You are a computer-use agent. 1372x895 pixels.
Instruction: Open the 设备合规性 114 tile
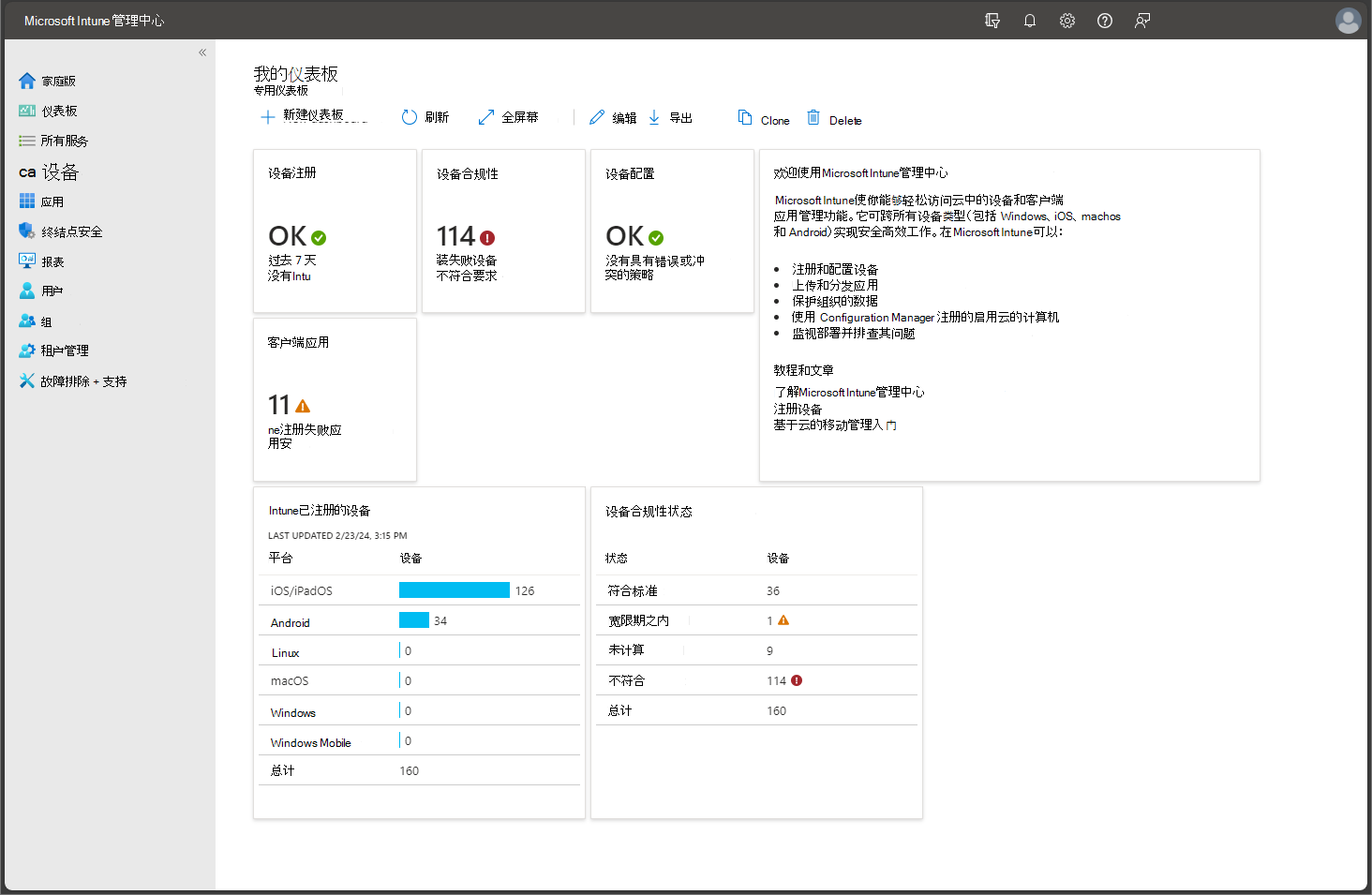pyautogui.click(x=503, y=231)
